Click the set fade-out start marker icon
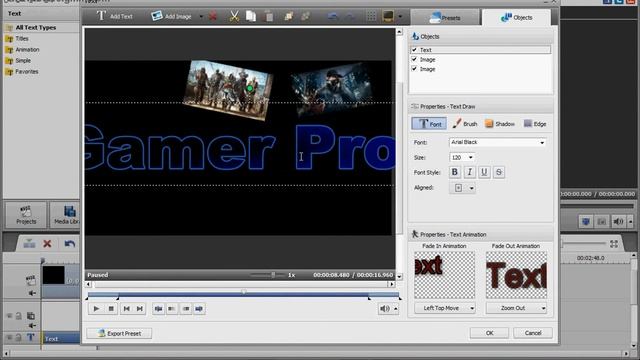Image resolution: width=640 pixels, height=360 pixels. tap(186, 309)
